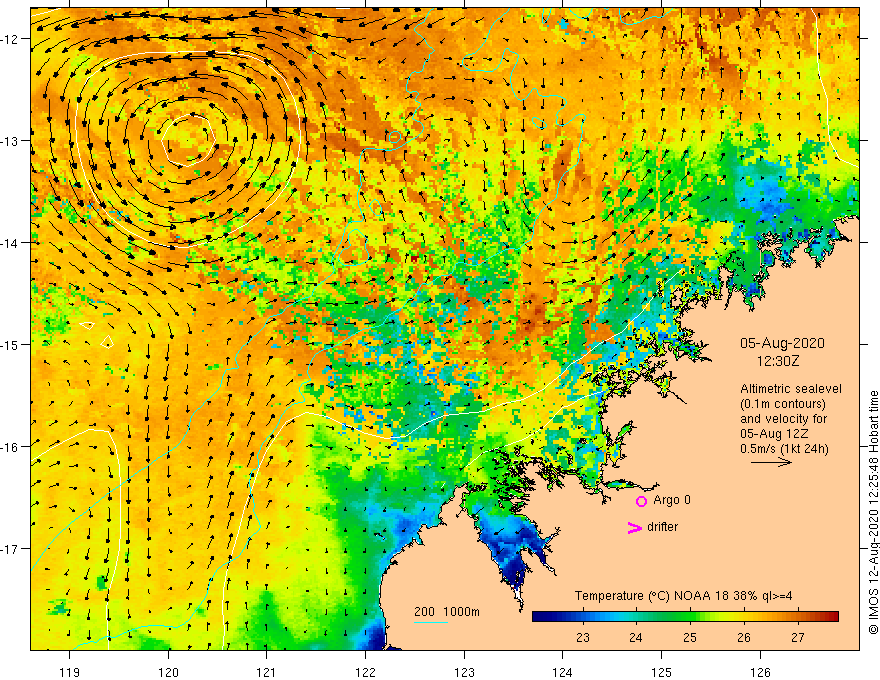Click the innermost white contour at eddy center
Screen dimensions: 880x680
(x=189, y=141)
